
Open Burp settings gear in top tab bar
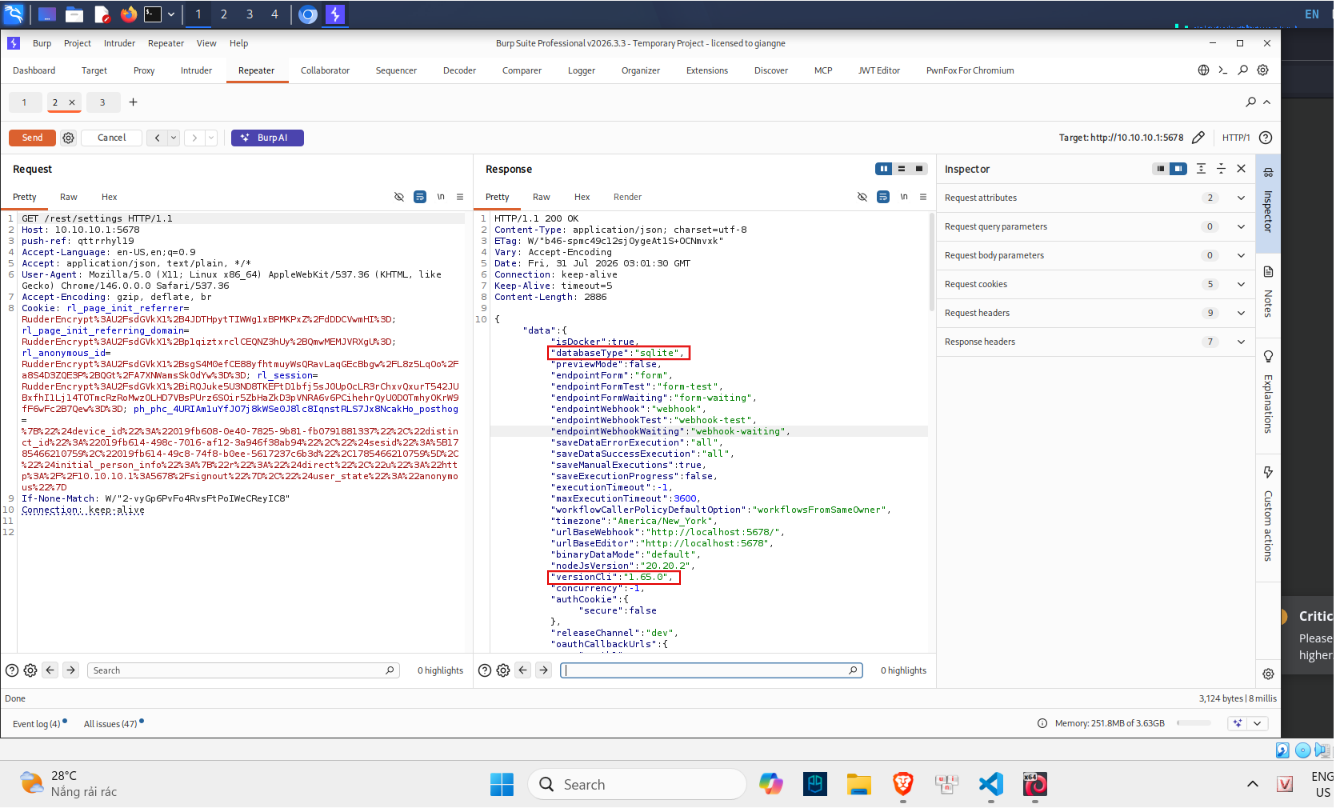(x=1263, y=71)
